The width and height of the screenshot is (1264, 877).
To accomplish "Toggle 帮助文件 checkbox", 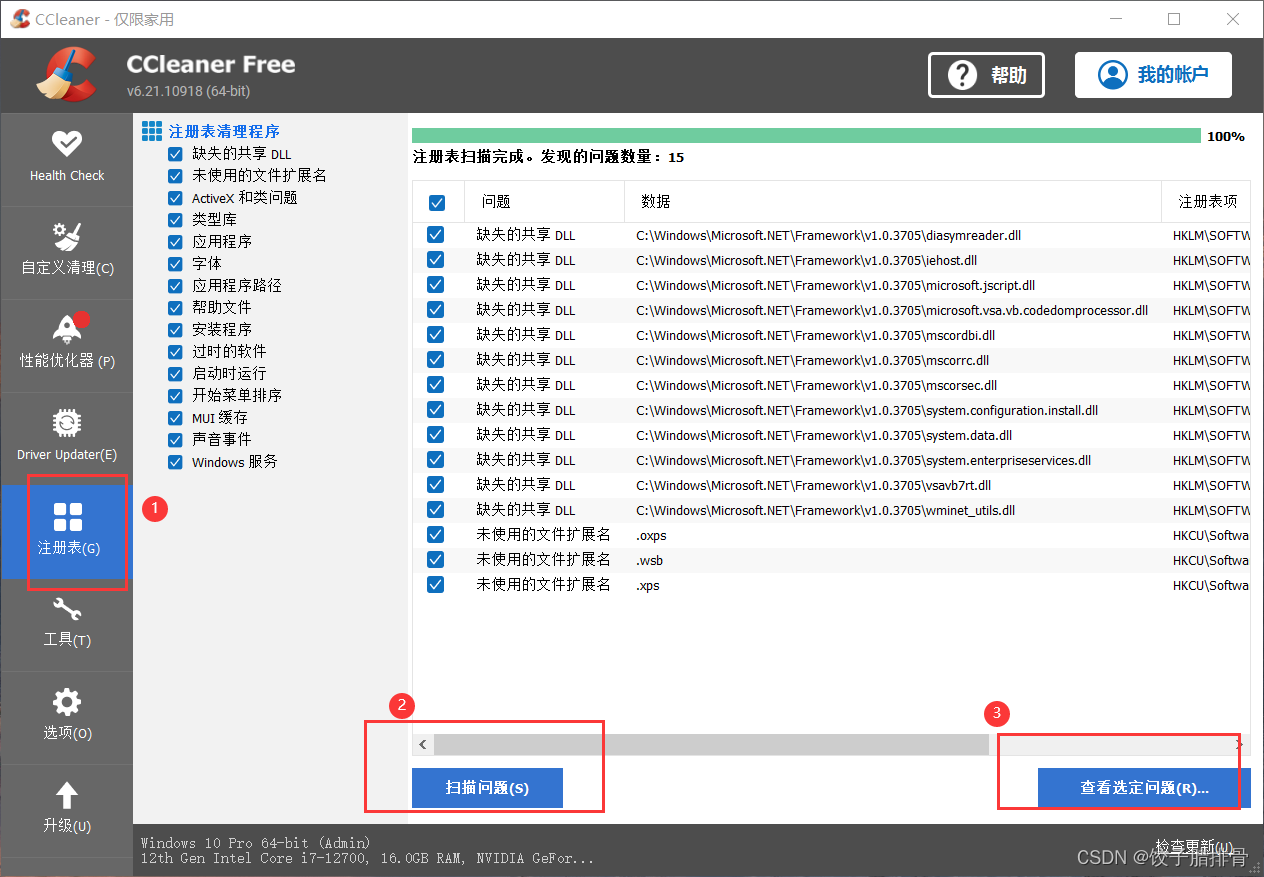I will (175, 308).
